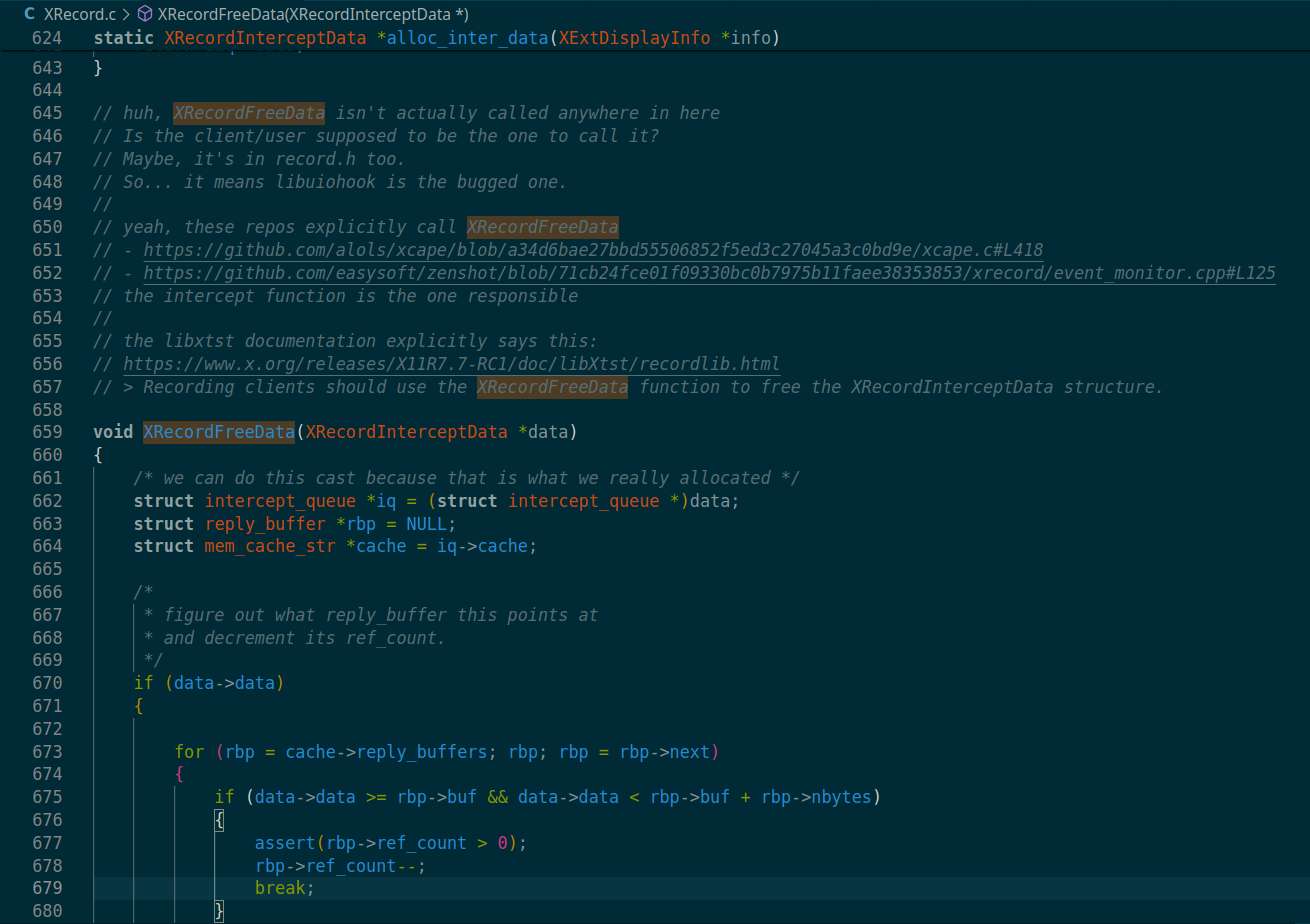Click nbytes on line 675

[x=842, y=797]
